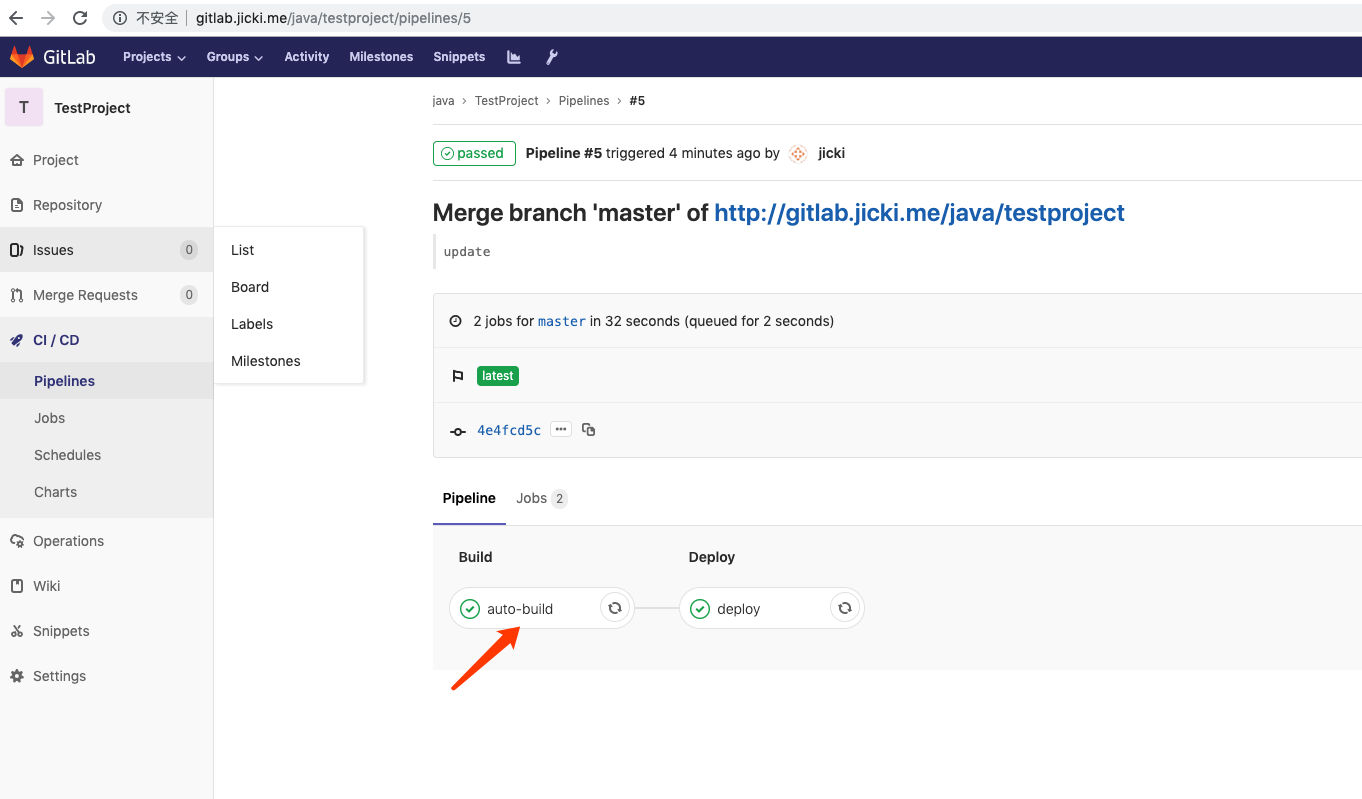Viewport: 1362px width, 799px height.
Task: Click the flag icon beside the latest tag
Action: [457, 375]
